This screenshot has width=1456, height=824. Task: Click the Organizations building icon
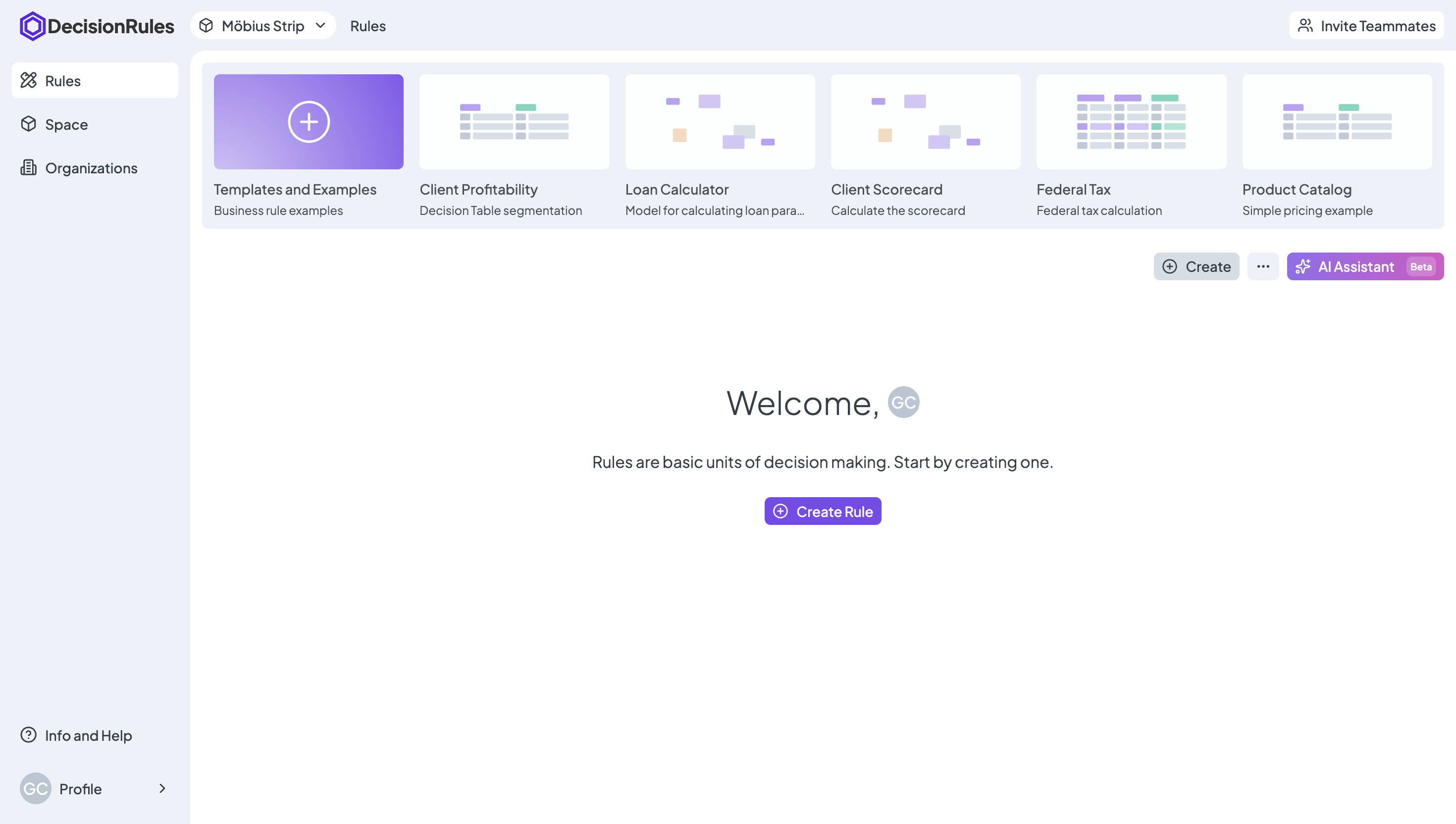tap(28, 167)
